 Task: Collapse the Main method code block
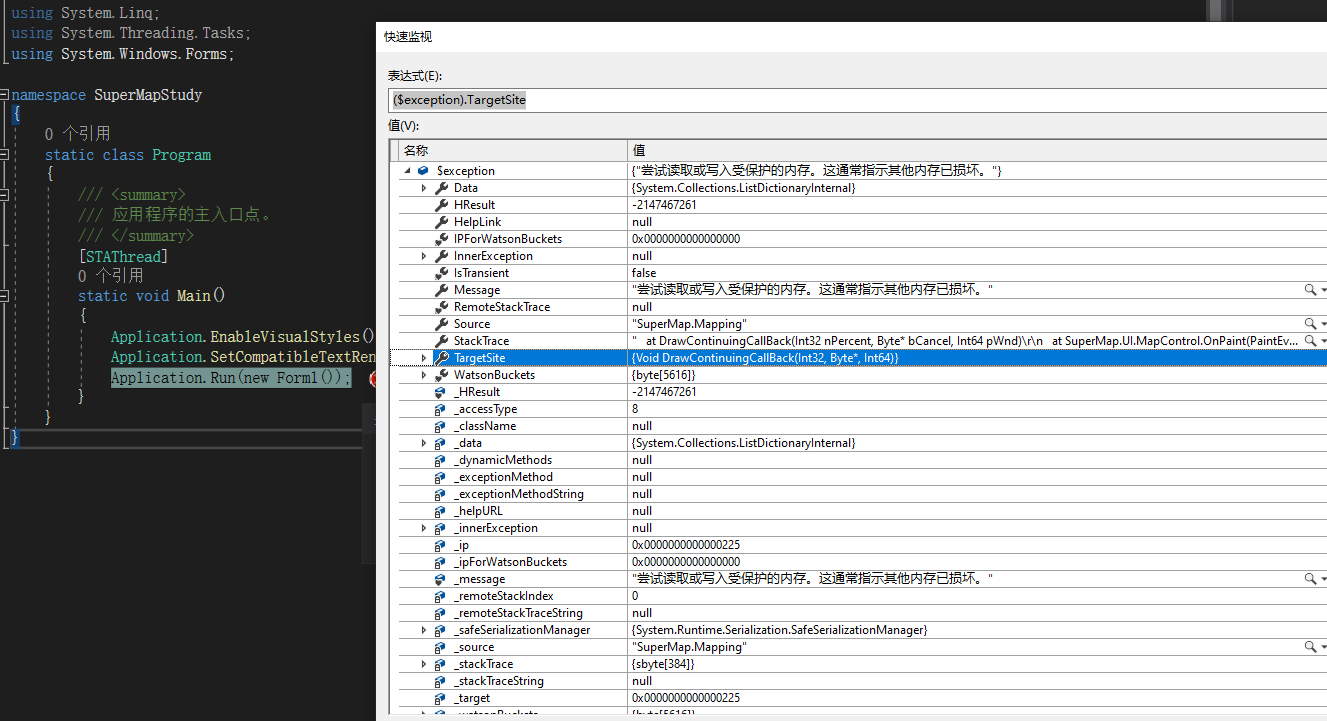point(4,296)
